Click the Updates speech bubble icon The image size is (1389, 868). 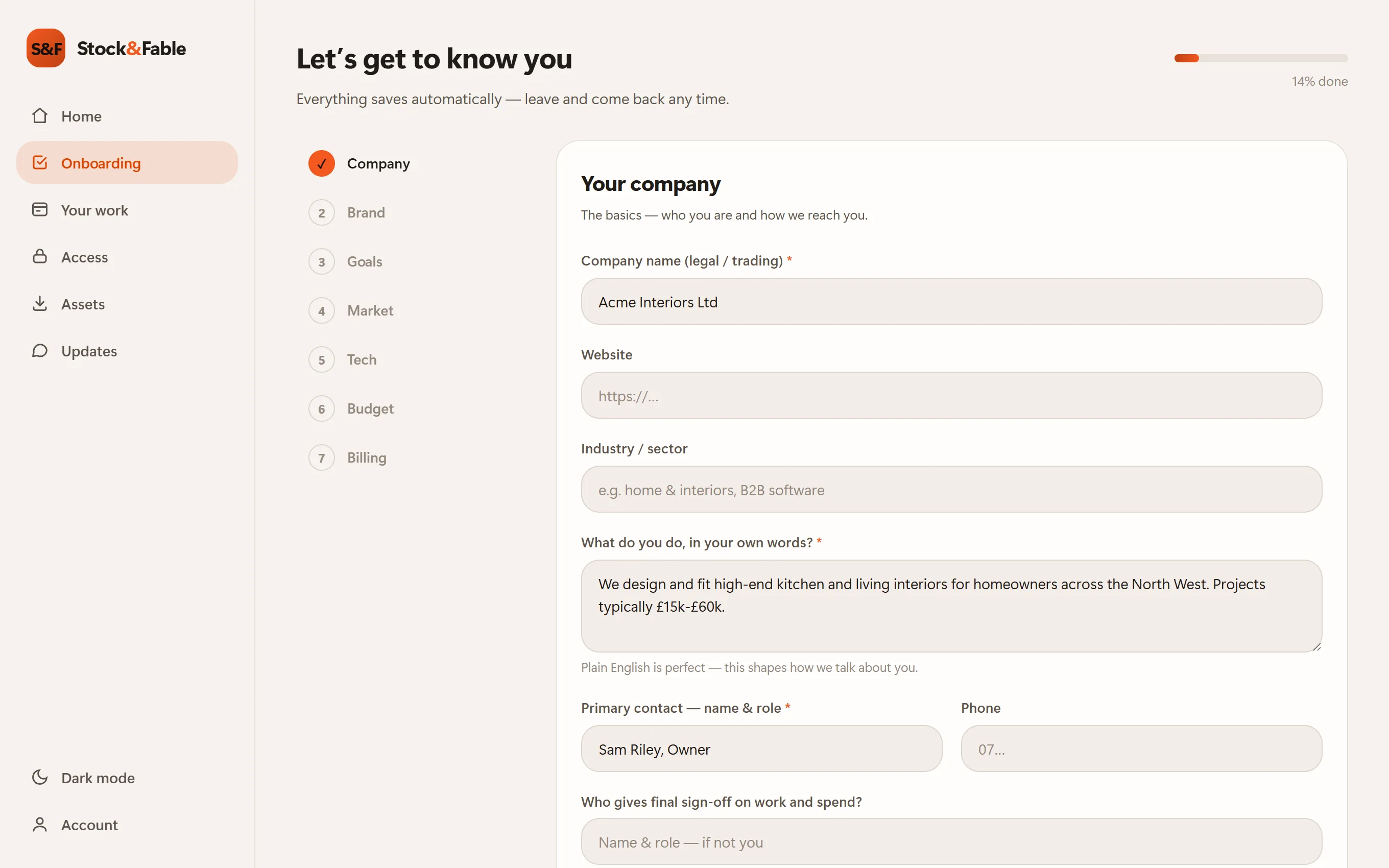coord(40,351)
